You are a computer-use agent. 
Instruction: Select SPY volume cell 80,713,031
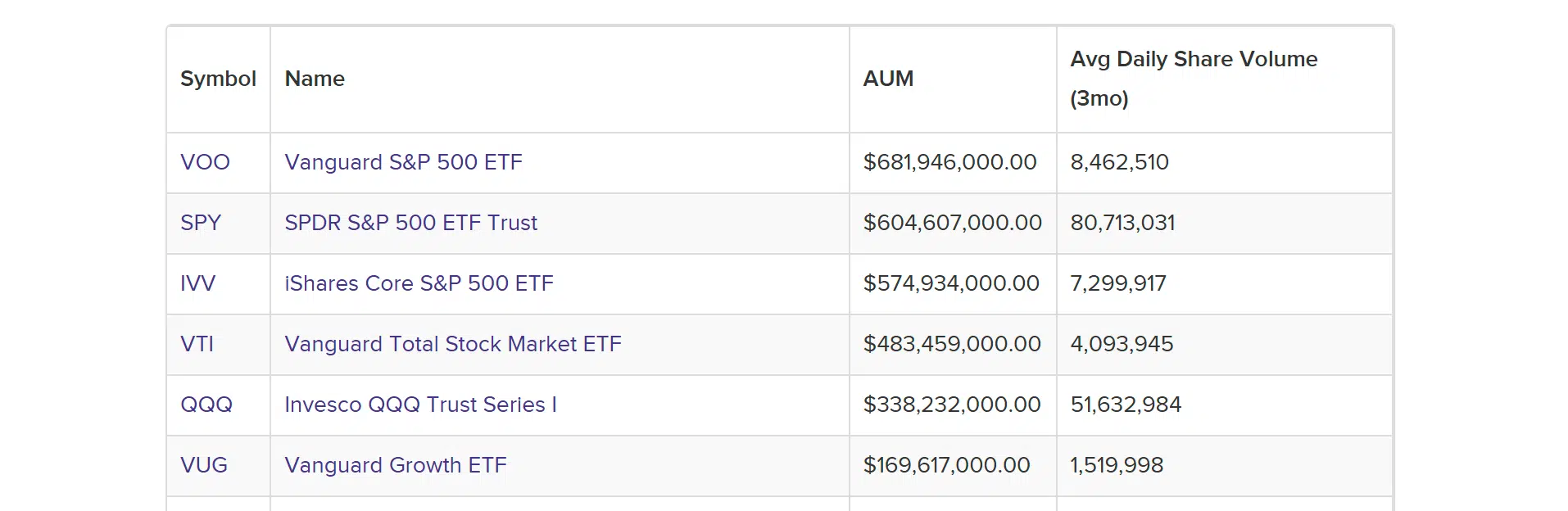click(x=1122, y=223)
